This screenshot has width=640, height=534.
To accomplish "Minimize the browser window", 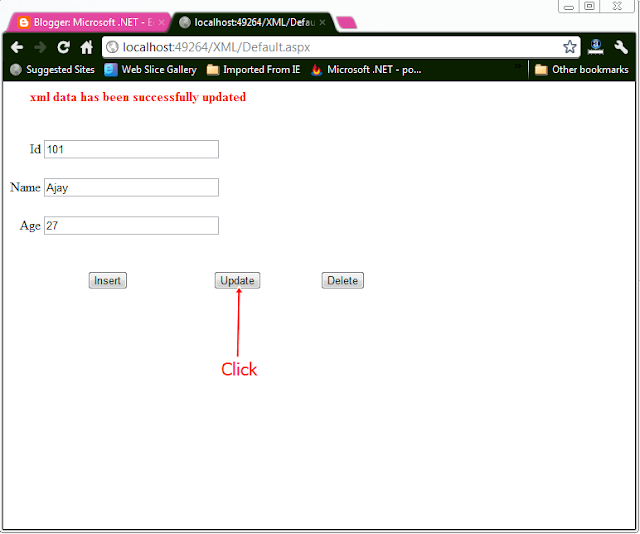I will pos(569,7).
